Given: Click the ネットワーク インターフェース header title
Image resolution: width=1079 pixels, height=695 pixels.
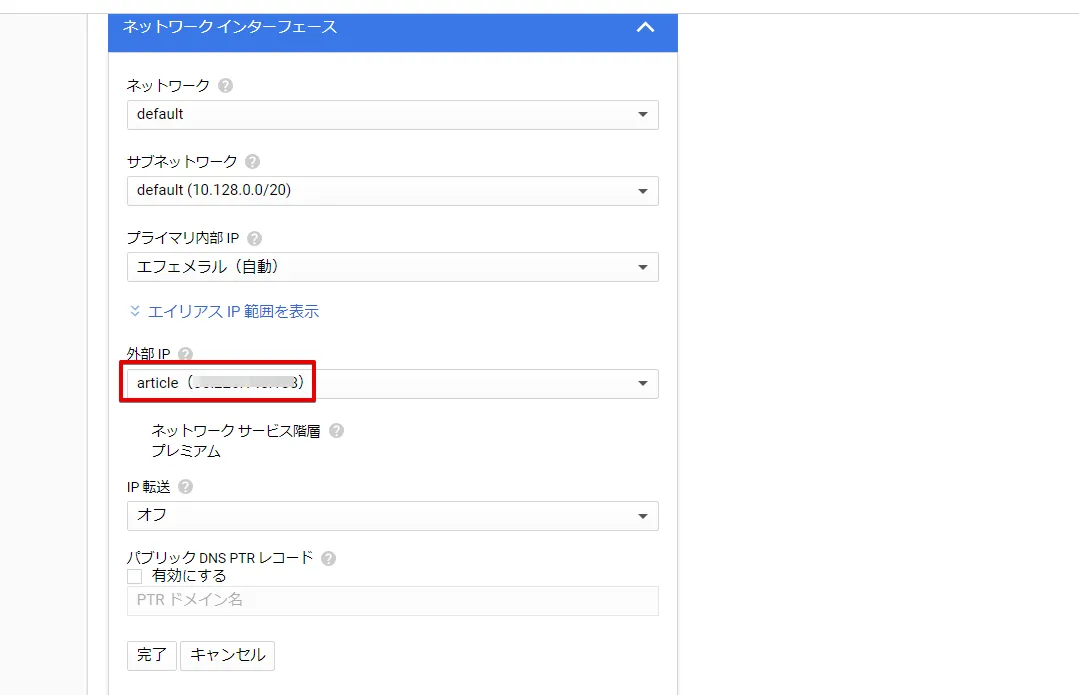Looking at the screenshot, I should point(230,27).
